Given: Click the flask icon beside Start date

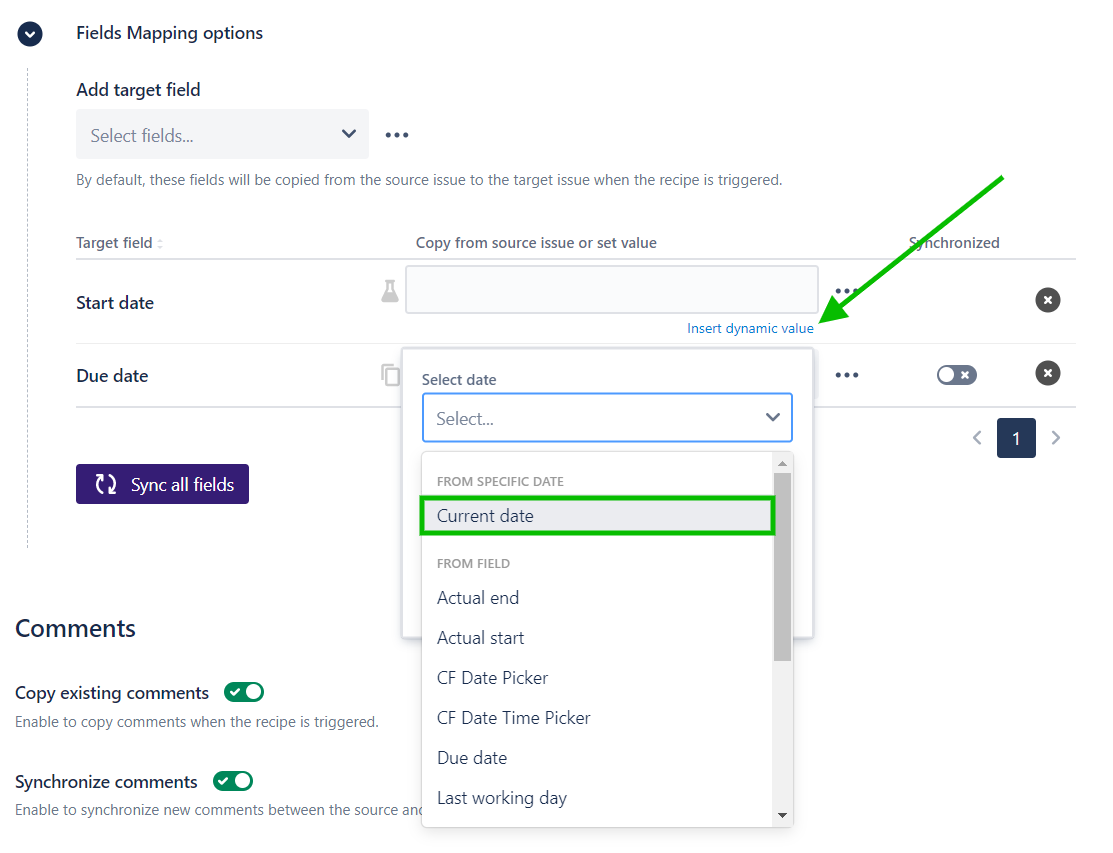Looking at the screenshot, I should click(x=390, y=291).
